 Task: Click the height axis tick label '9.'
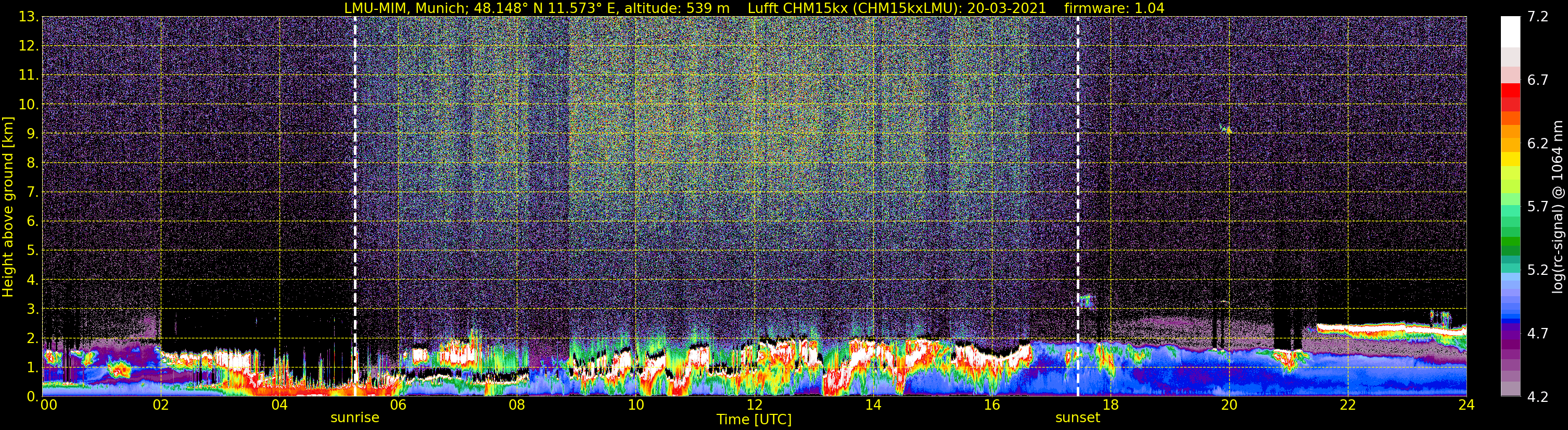[x=33, y=133]
